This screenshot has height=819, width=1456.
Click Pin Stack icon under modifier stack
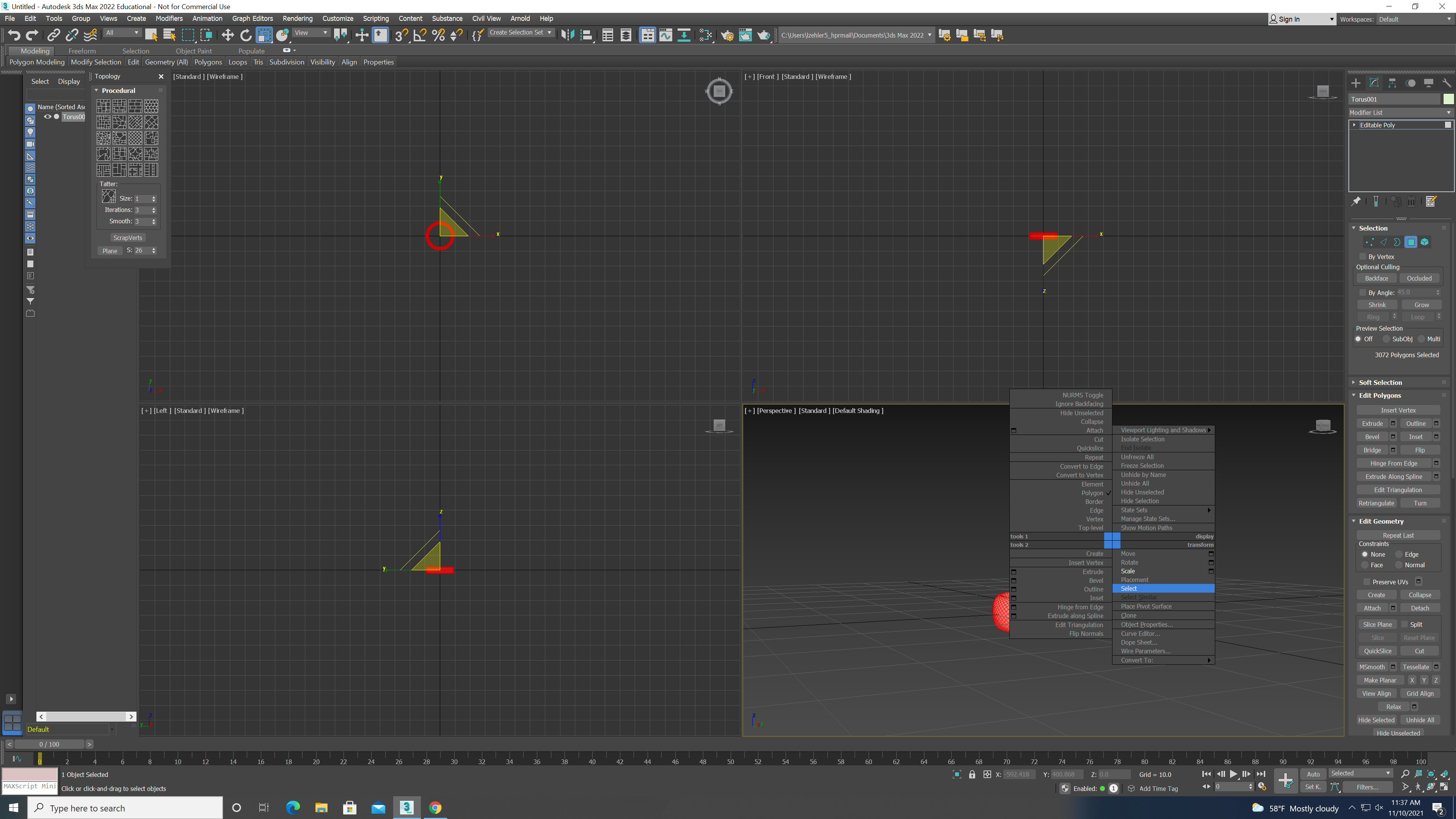(x=1356, y=201)
